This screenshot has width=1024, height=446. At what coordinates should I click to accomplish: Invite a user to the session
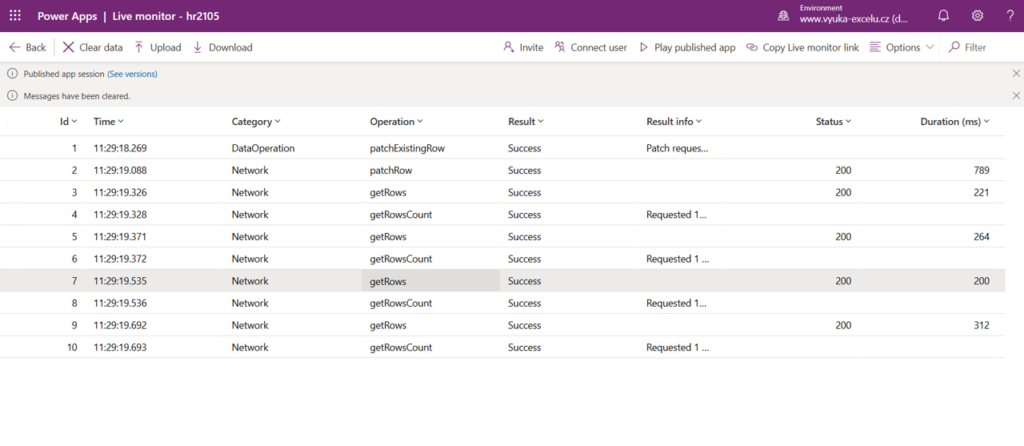point(523,48)
